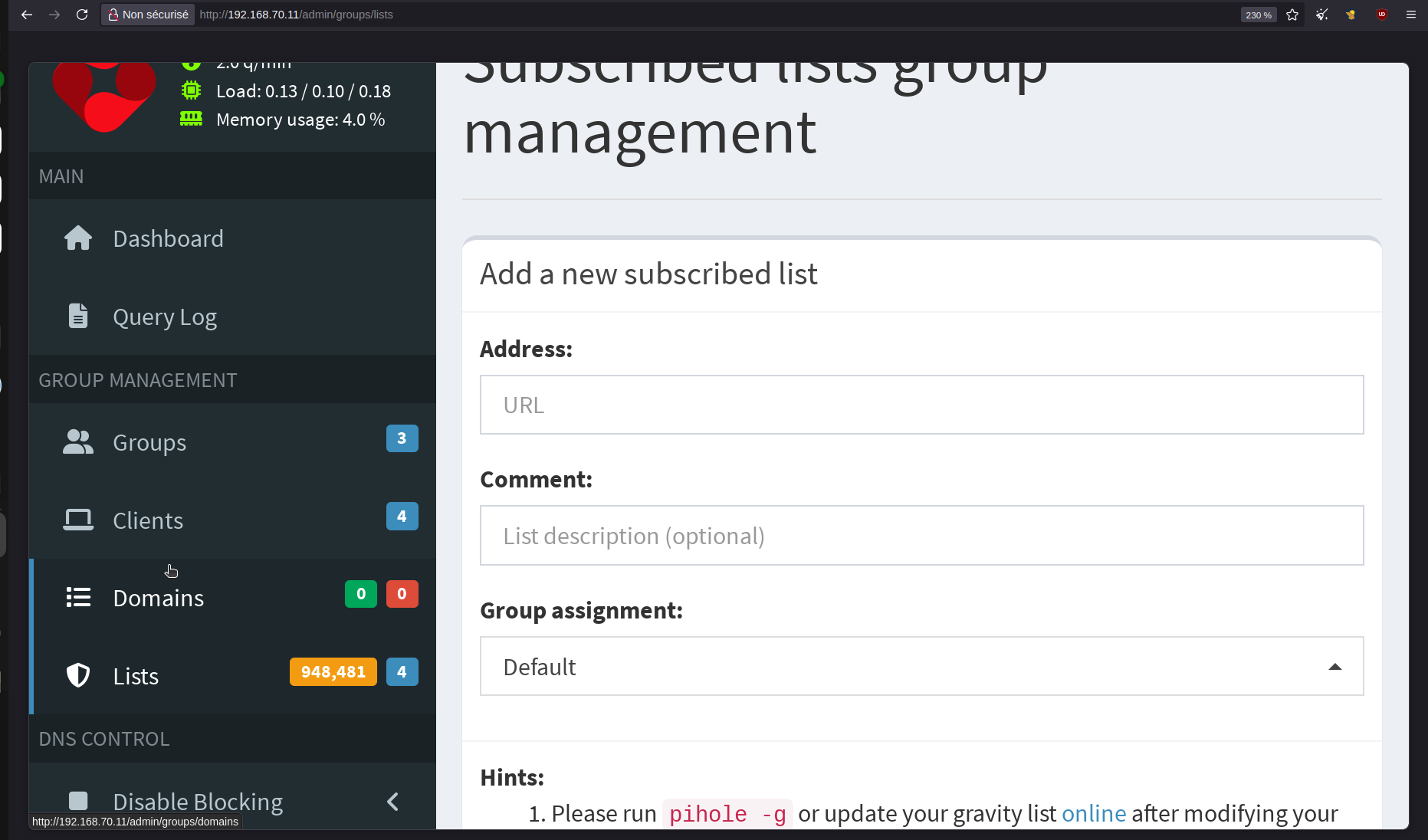Open the browser hamburger menu
The width and height of the screenshot is (1428, 840).
[x=1410, y=15]
